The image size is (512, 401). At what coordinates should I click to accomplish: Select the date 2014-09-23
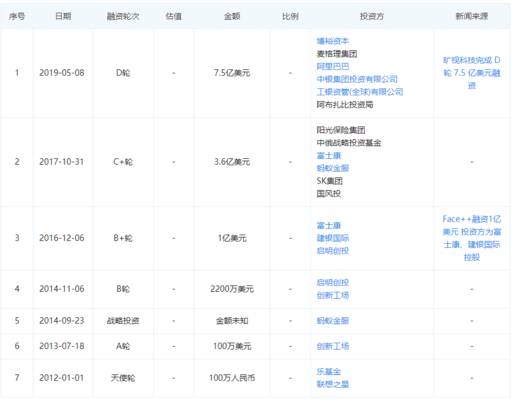point(62,321)
